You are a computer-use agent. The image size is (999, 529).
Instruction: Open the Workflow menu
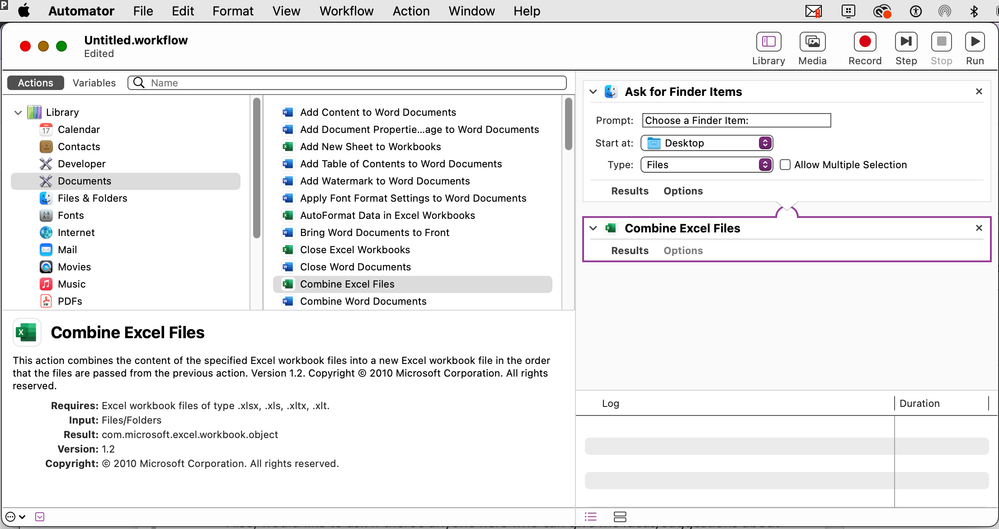click(347, 11)
